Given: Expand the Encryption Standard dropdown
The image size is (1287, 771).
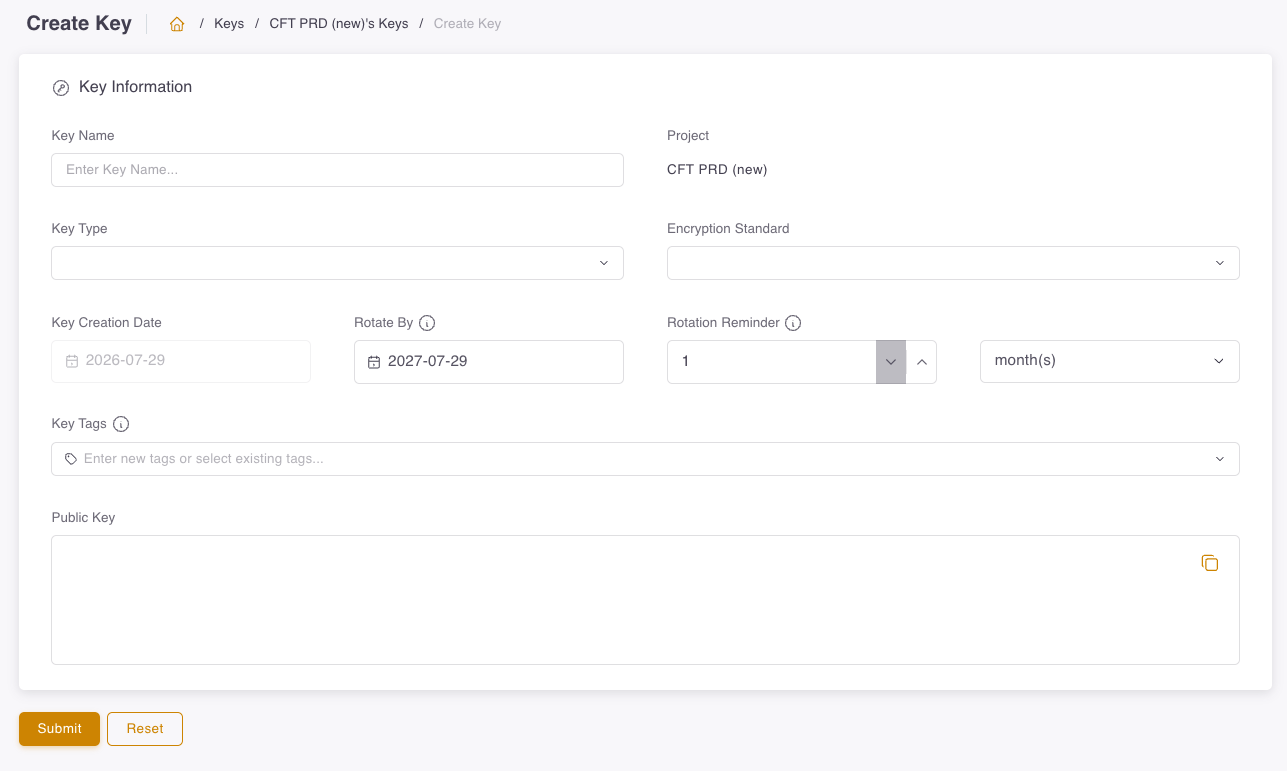Looking at the screenshot, I should [953, 263].
